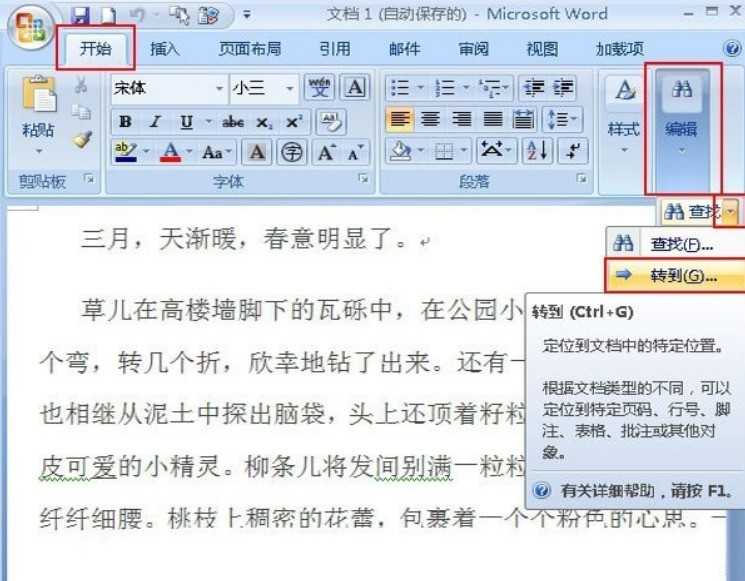Enable align left
The image size is (745, 581).
399,119
